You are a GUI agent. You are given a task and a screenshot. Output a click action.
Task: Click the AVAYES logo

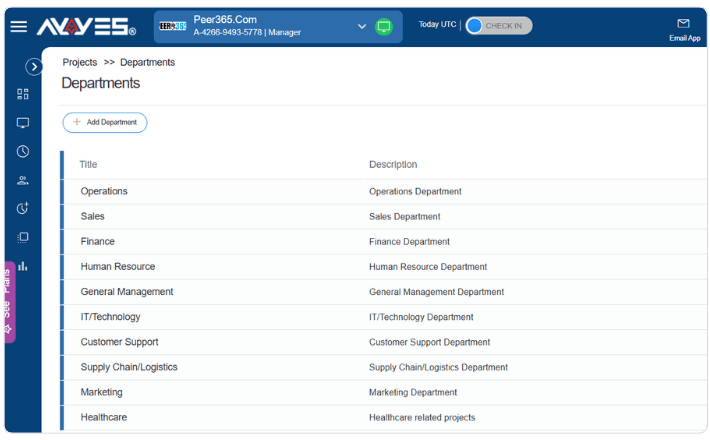pyautogui.click(x=86, y=27)
